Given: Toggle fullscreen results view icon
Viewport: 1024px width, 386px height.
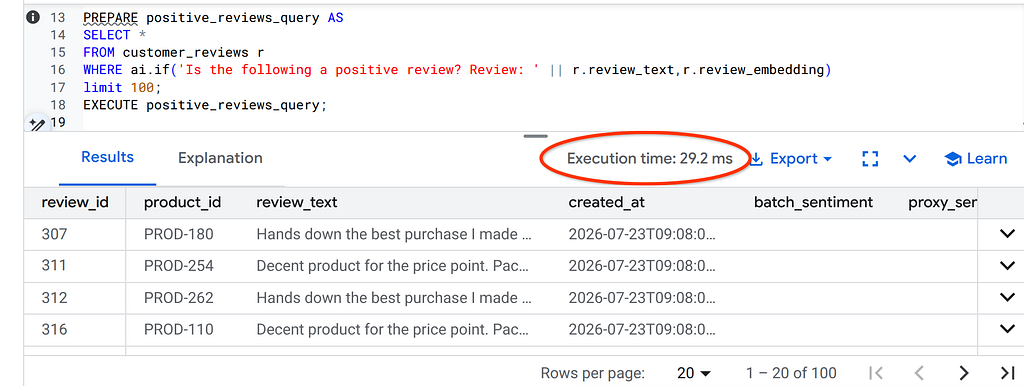Looking at the screenshot, I should (x=870, y=159).
